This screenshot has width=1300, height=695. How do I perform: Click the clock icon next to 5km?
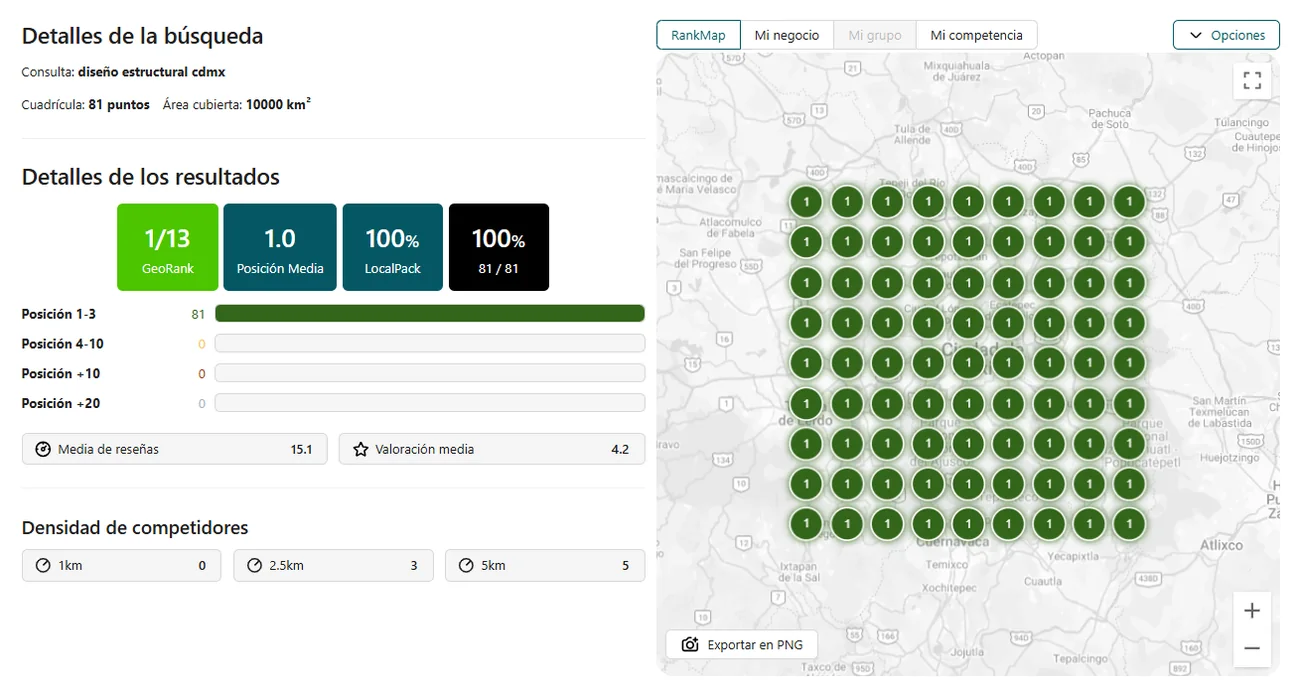[x=466, y=566]
